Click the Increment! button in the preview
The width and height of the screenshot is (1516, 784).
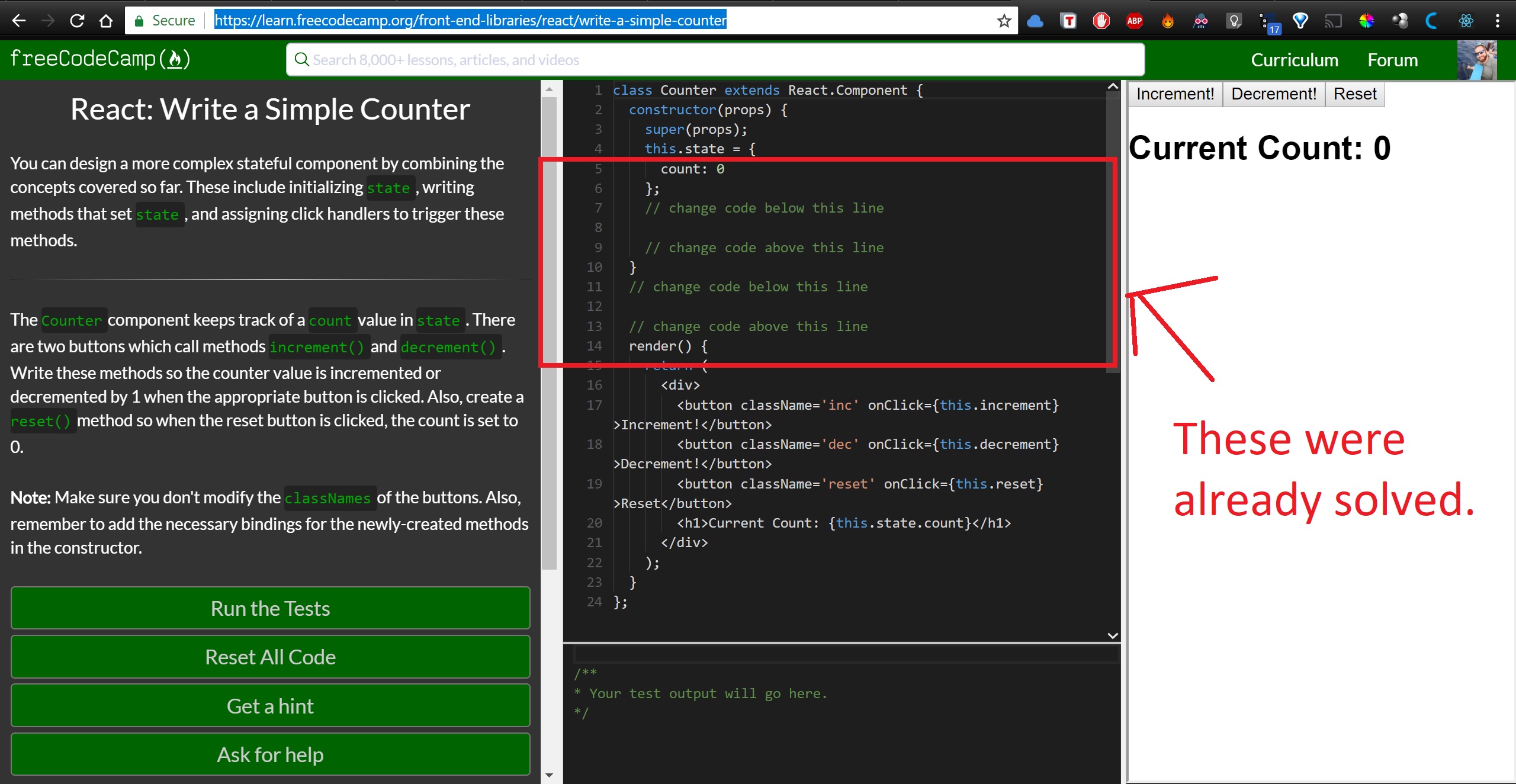1174,94
